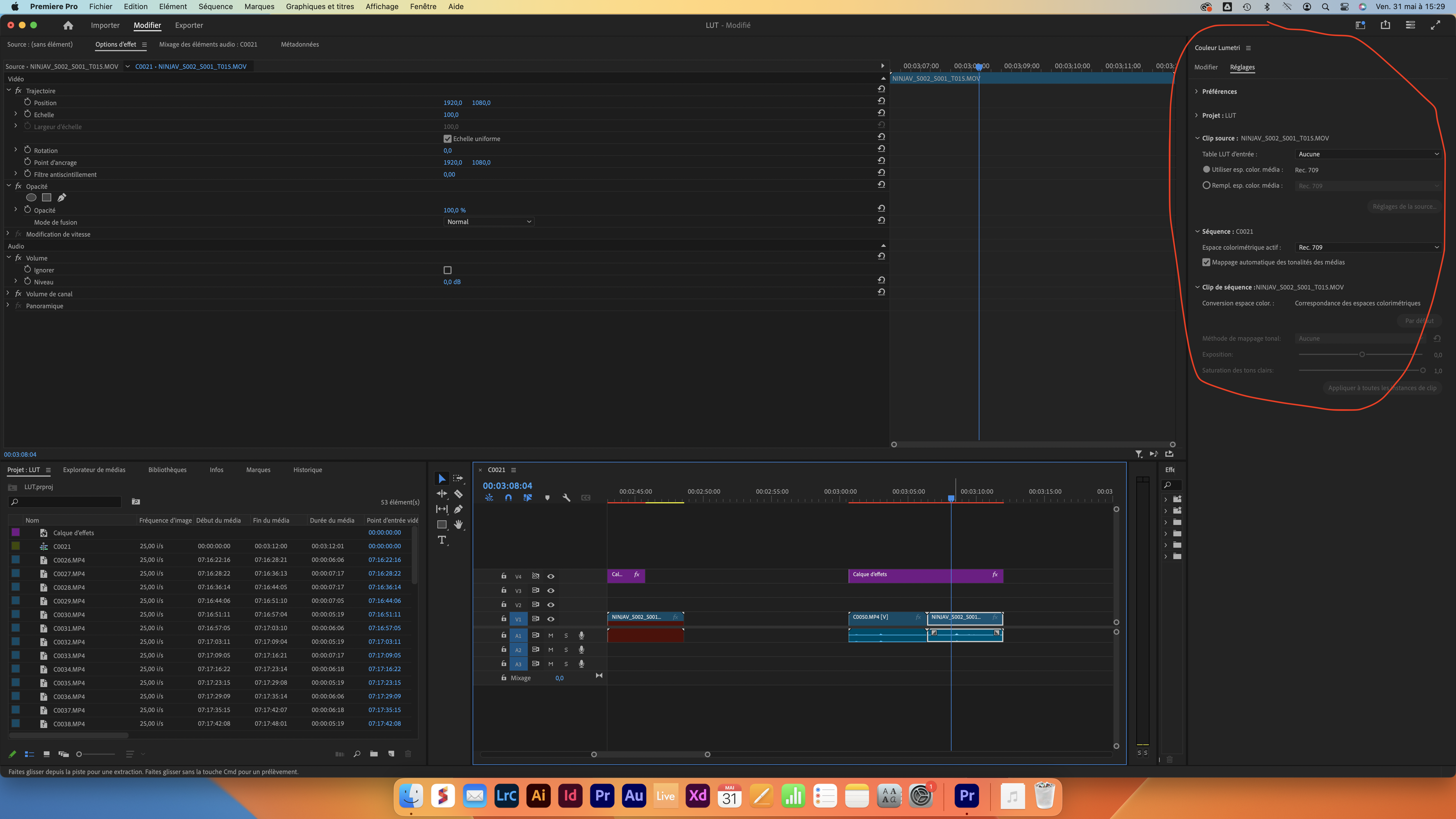The height and width of the screenshot is (819, 1456).
Task: Select the Rempl. esp. color. média radio
Action: pyautogui.click(x=1206, y=185)
